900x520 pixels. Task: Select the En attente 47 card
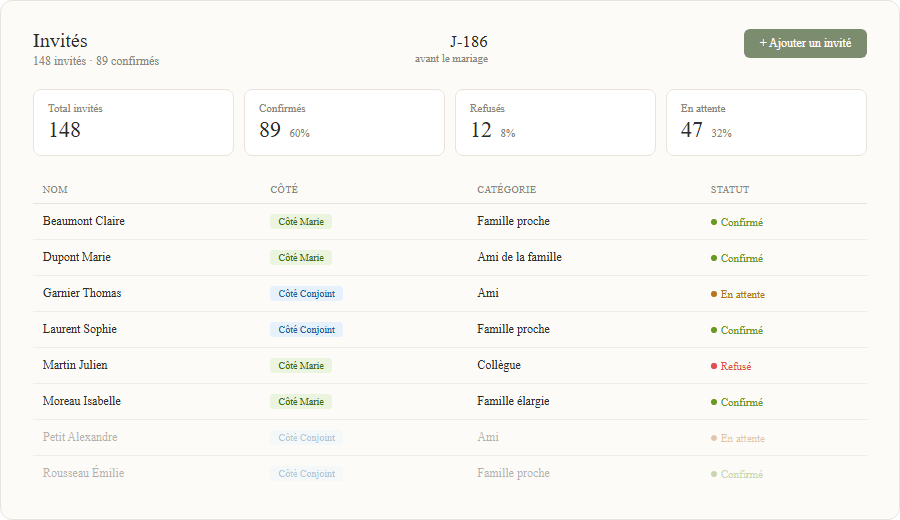766,122
